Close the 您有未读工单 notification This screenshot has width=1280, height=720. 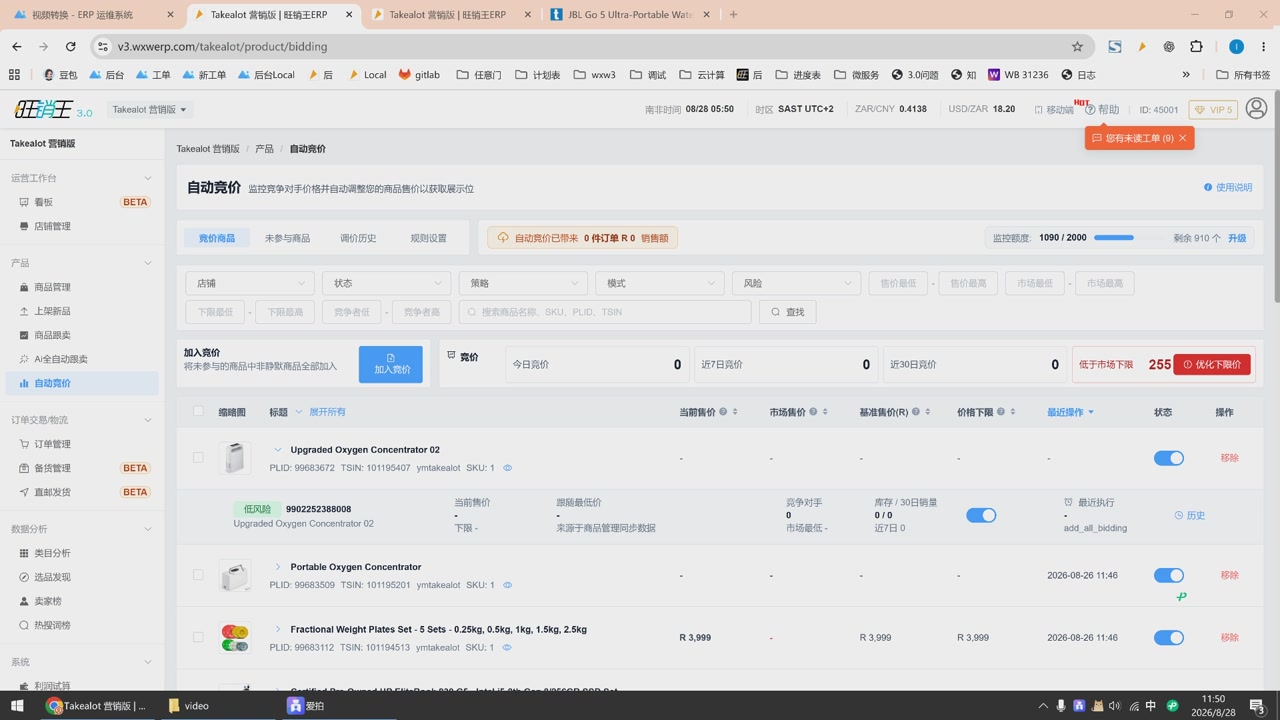coord(1182,138)
